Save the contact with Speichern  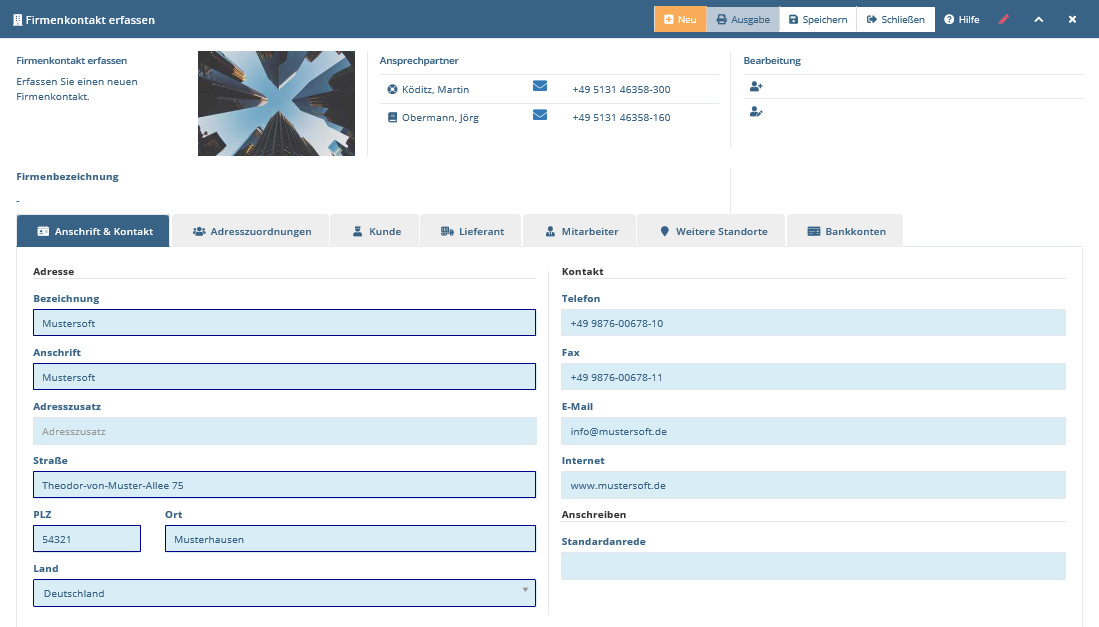tap(817, 19)
